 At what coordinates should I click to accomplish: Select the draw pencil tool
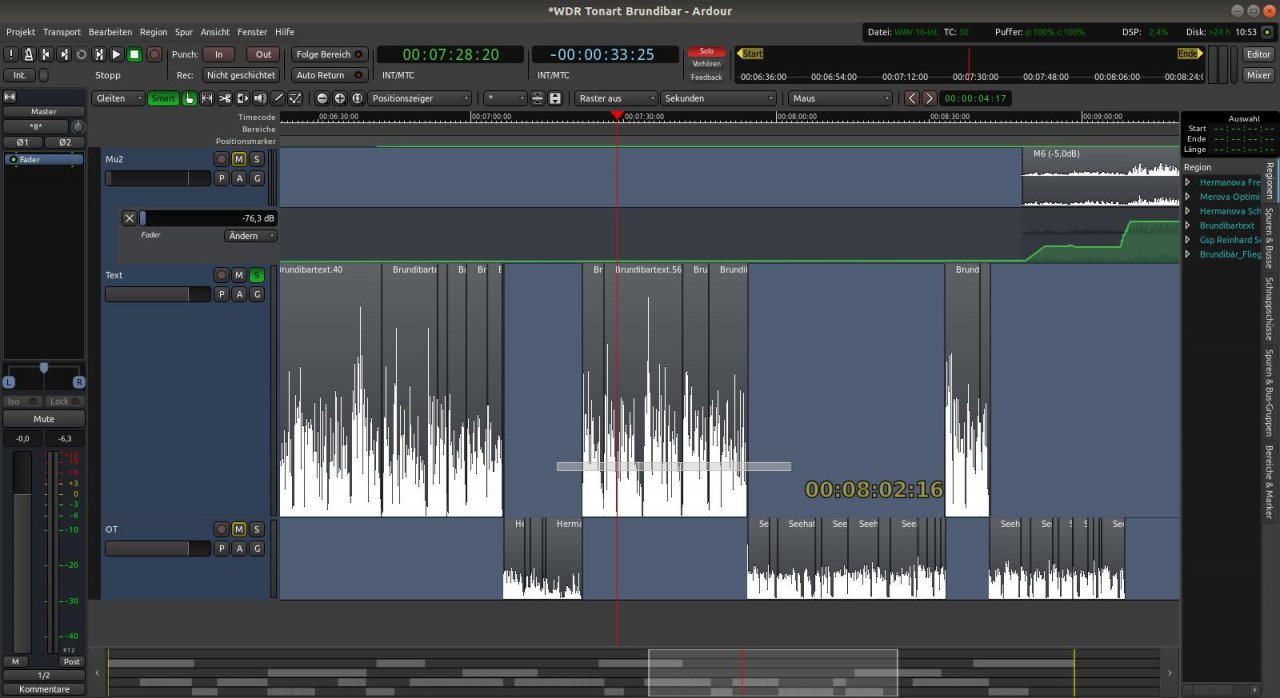(278, 98)
